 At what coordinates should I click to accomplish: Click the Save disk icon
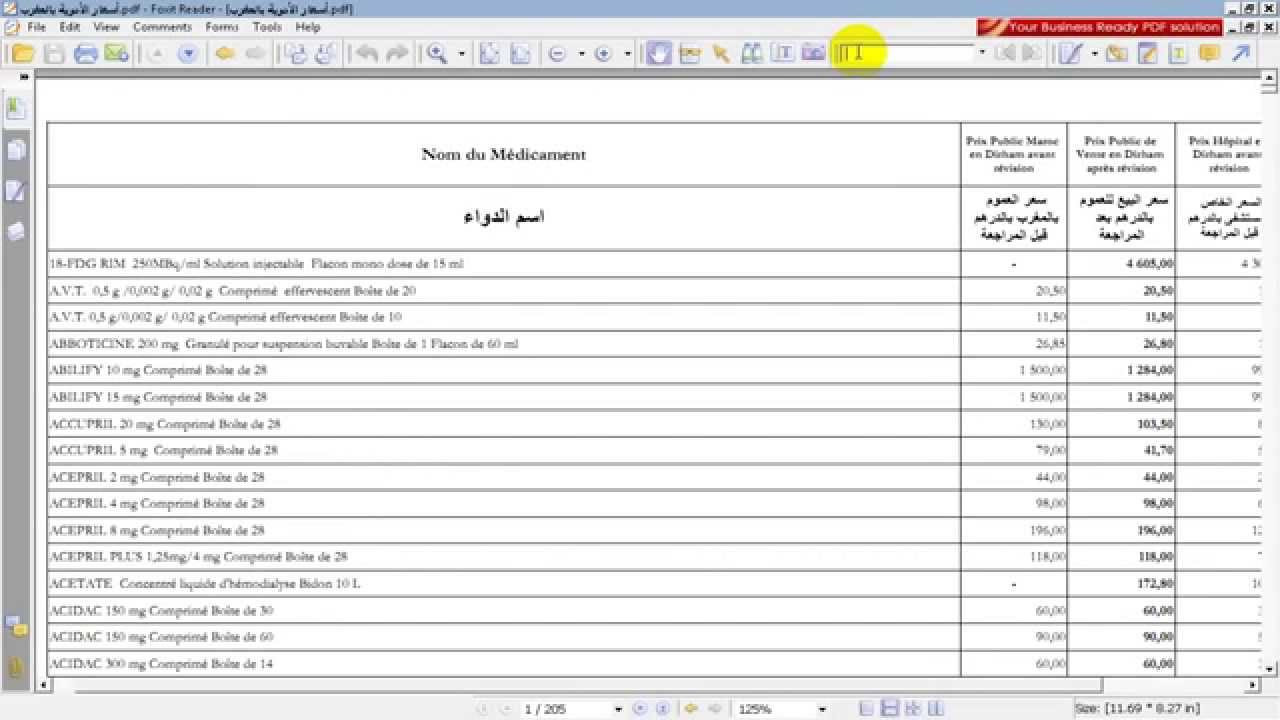[53, 54]
